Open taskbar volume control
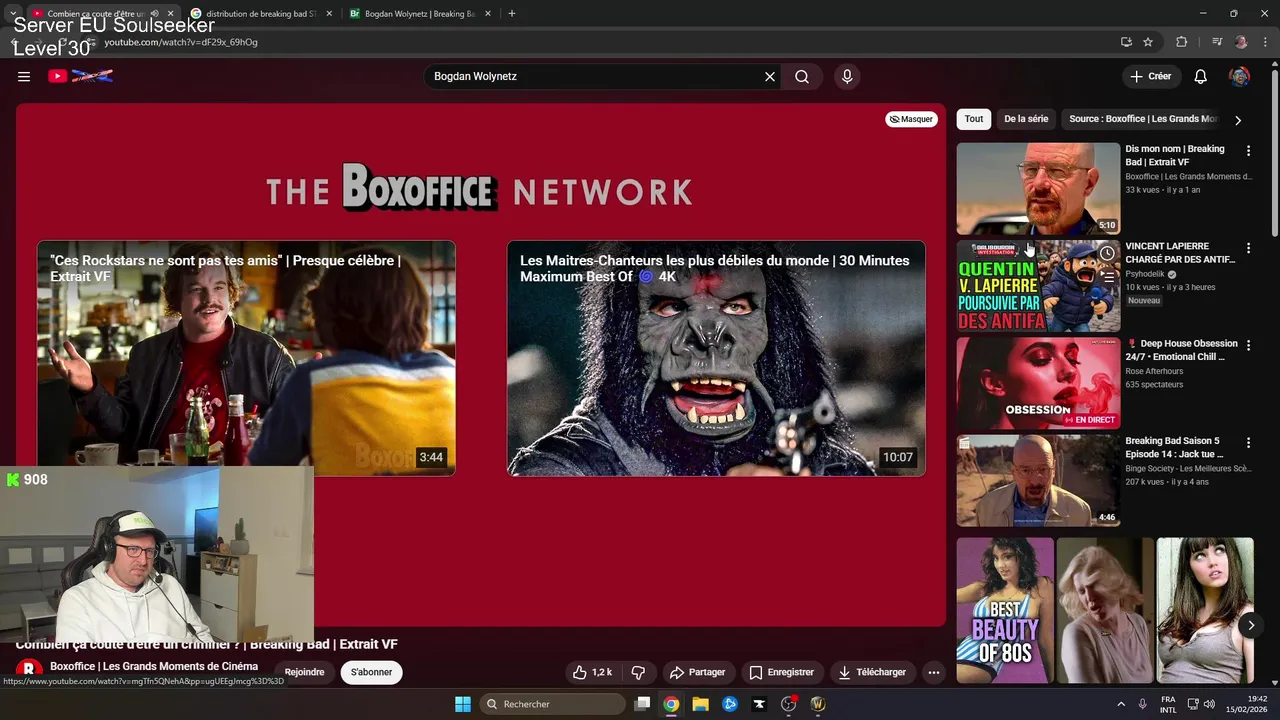The image size is (1280, 720). (1209, 704)
